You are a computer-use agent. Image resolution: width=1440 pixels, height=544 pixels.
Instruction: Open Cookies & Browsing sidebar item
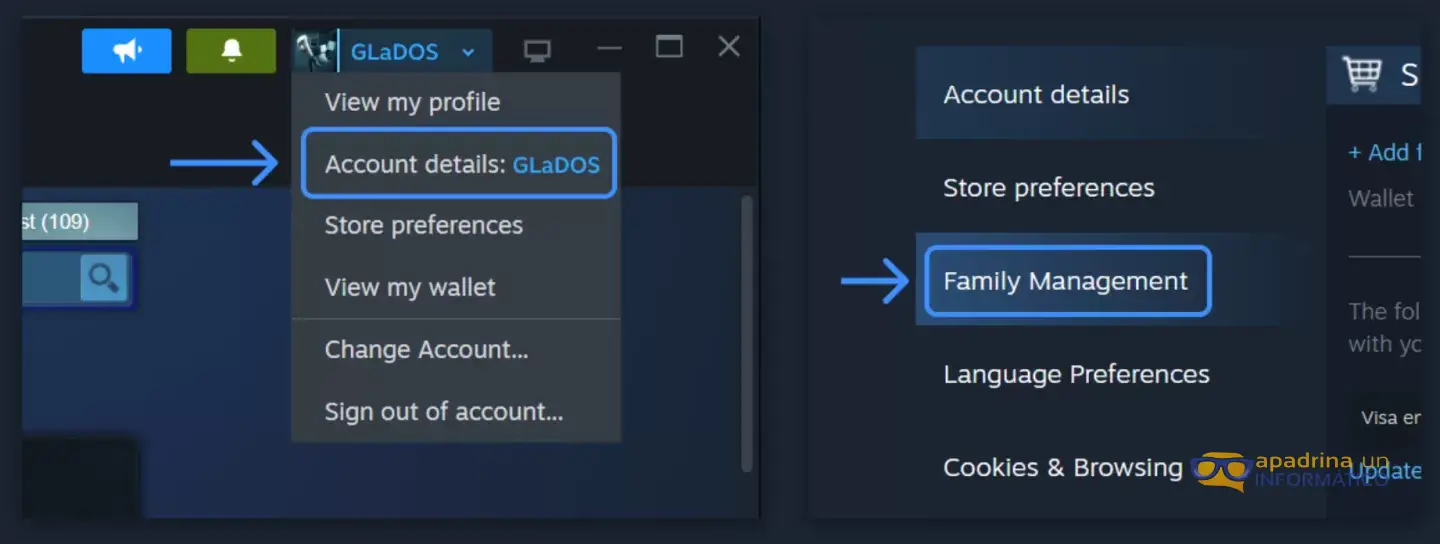pos(1062,468)
